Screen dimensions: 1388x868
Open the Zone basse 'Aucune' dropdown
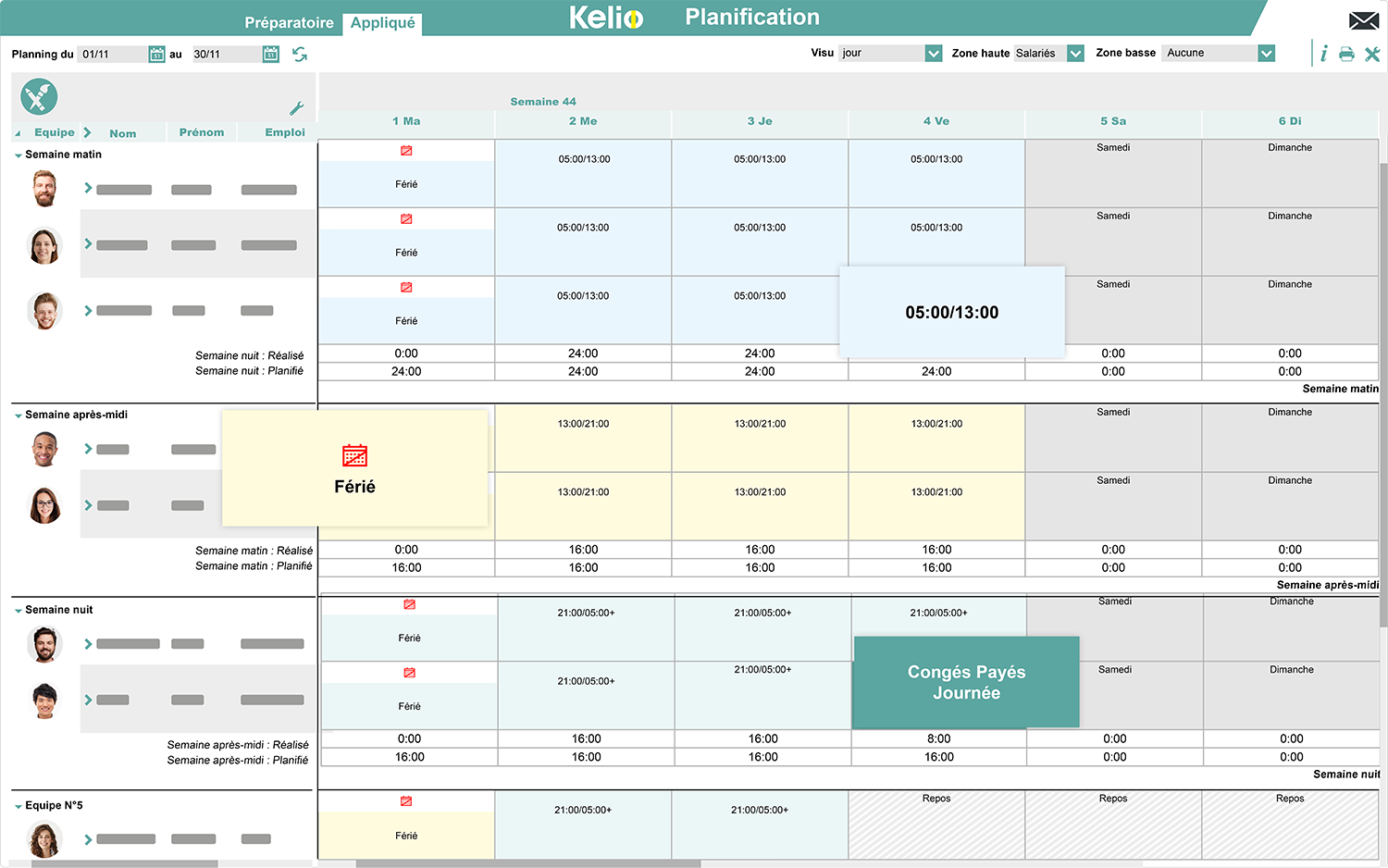click(x=1265, y=53)
